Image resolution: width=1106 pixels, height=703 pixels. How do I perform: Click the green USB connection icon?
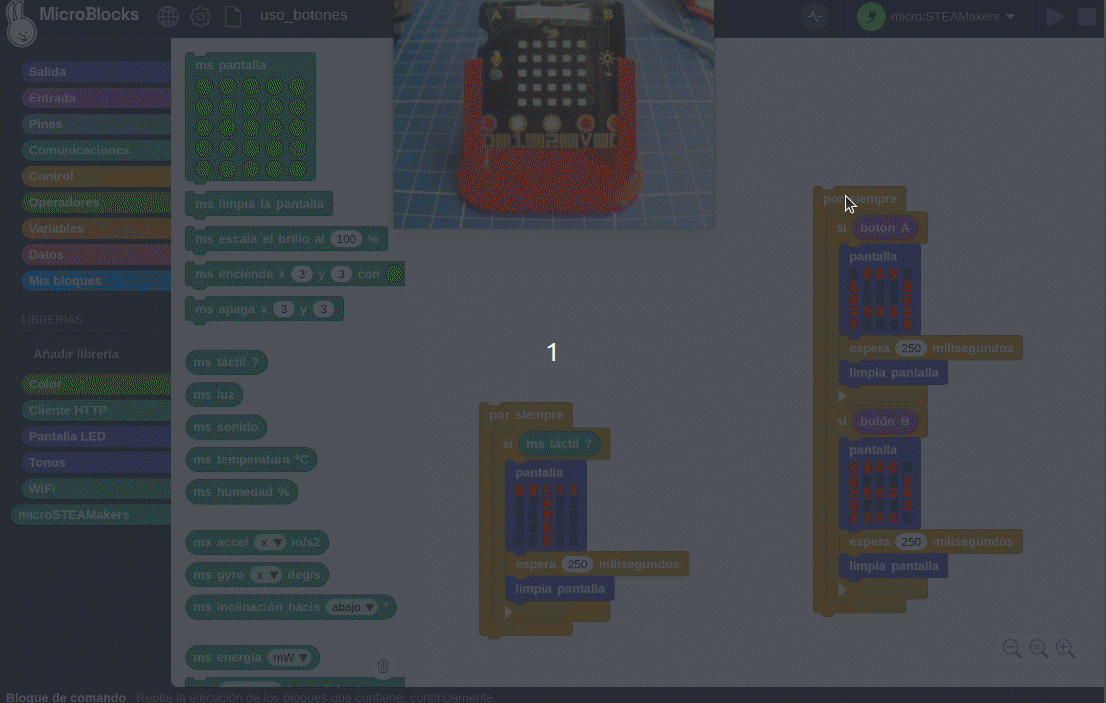pyautogui.click(x=870, y=16)
